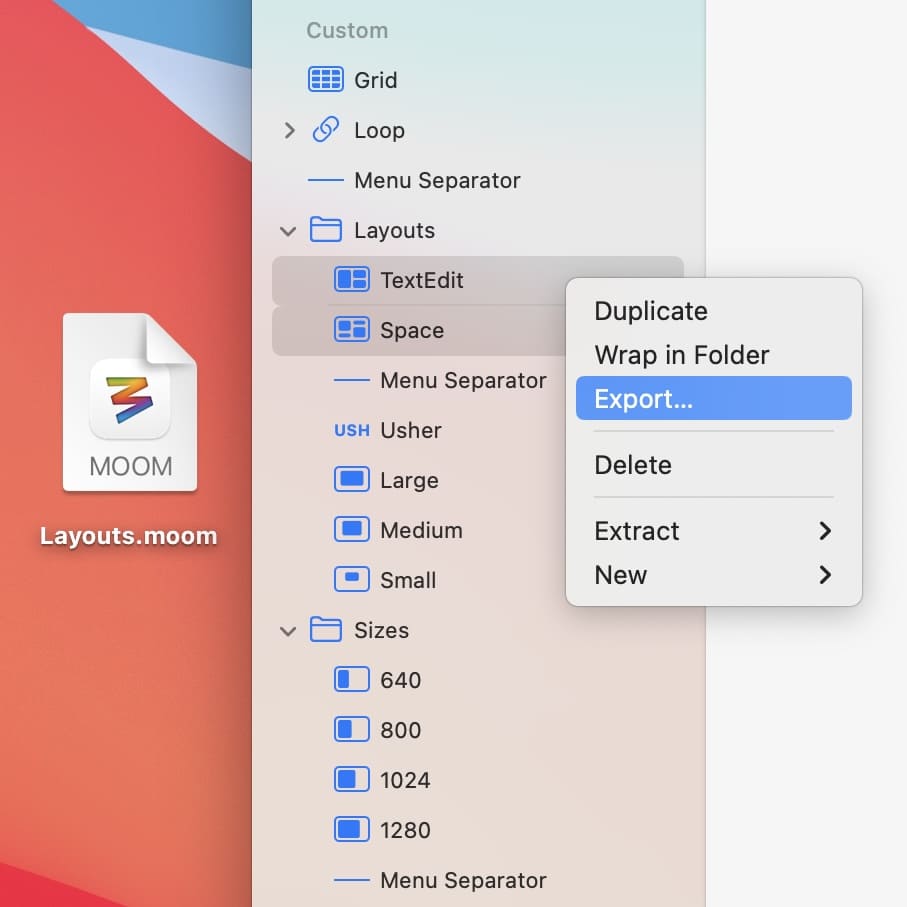The width and height of the screenshot is (907, 907).
Task: Select the Medium row label
Action: pos(421,530)
